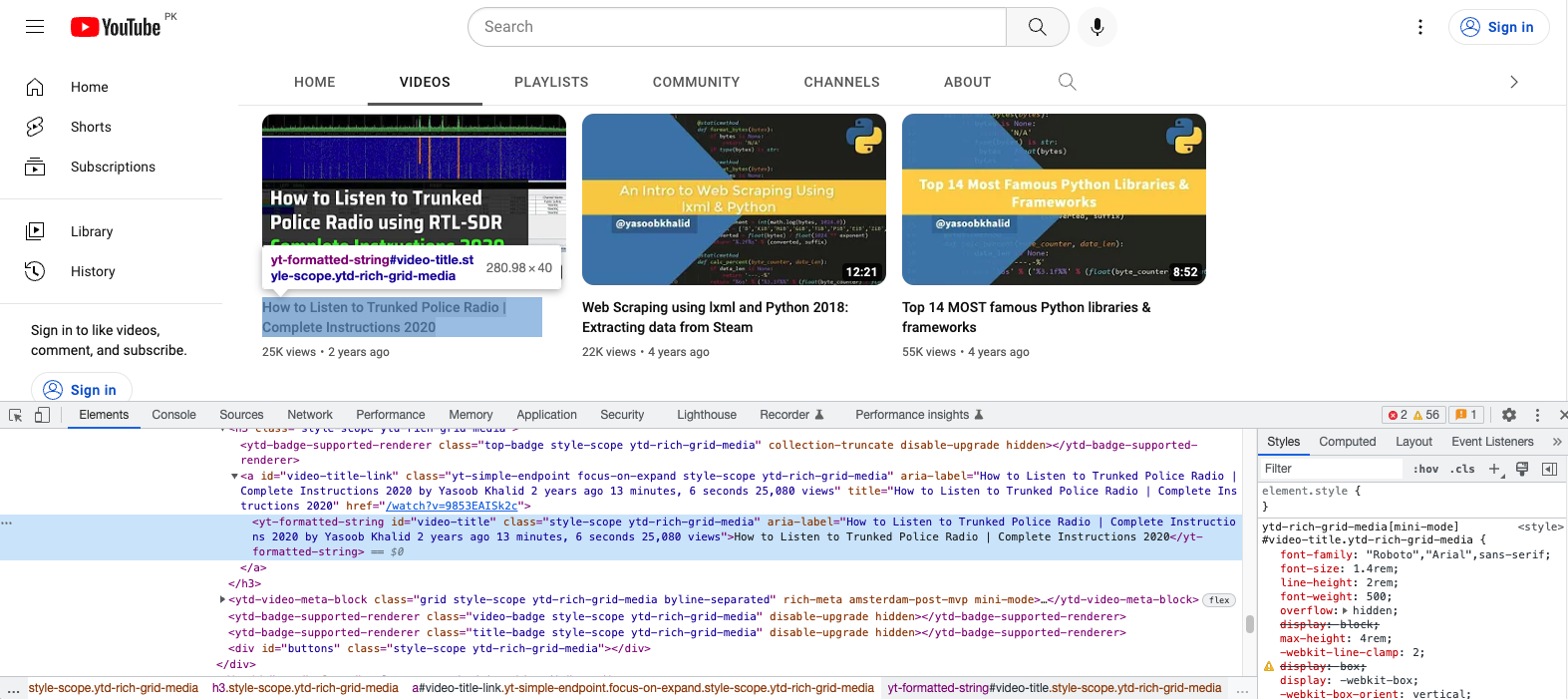Screen dimensions: 1568x699
Task: Click the voice search microphone icon
Action: 1097,27
